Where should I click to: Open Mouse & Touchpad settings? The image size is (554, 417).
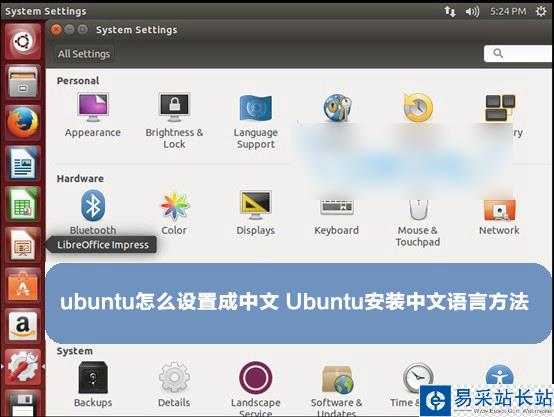tap(418, 223)
